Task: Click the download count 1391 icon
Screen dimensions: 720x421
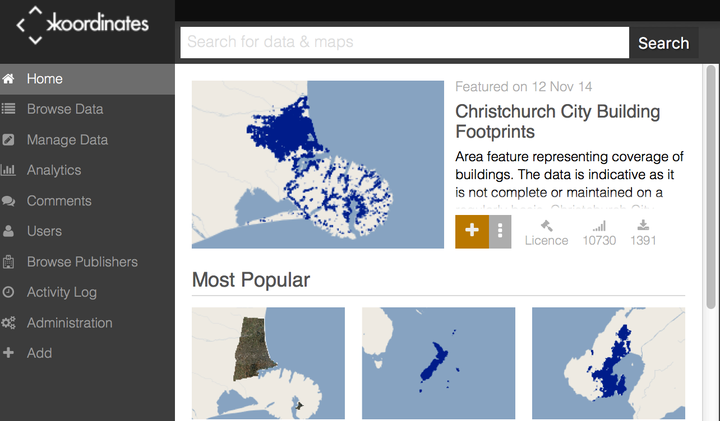Action: pyautogui.click(x=643, y=225)
